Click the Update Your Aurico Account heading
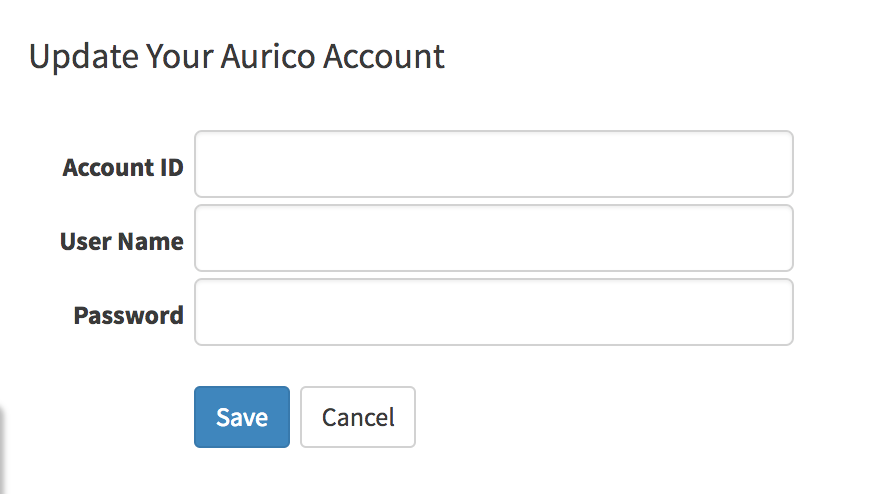 [236, 56]
